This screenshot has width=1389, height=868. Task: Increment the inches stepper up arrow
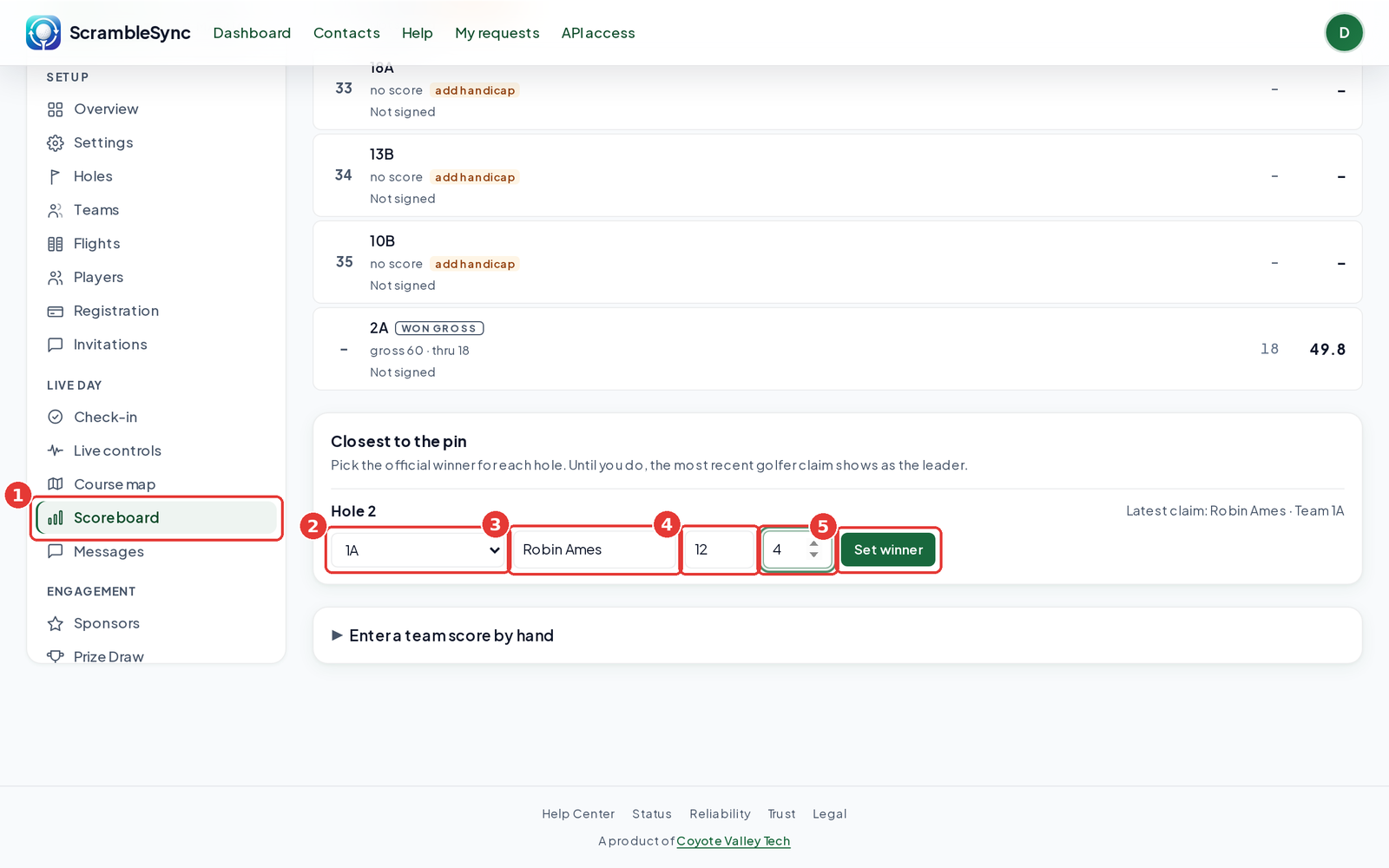point(813,544)
